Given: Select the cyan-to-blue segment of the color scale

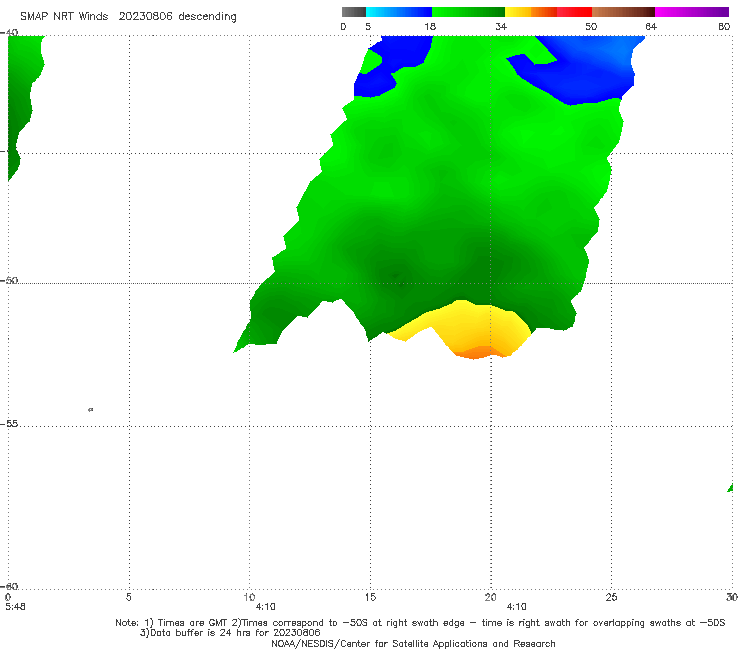Looking at the screenshot, I should (399, 12).
